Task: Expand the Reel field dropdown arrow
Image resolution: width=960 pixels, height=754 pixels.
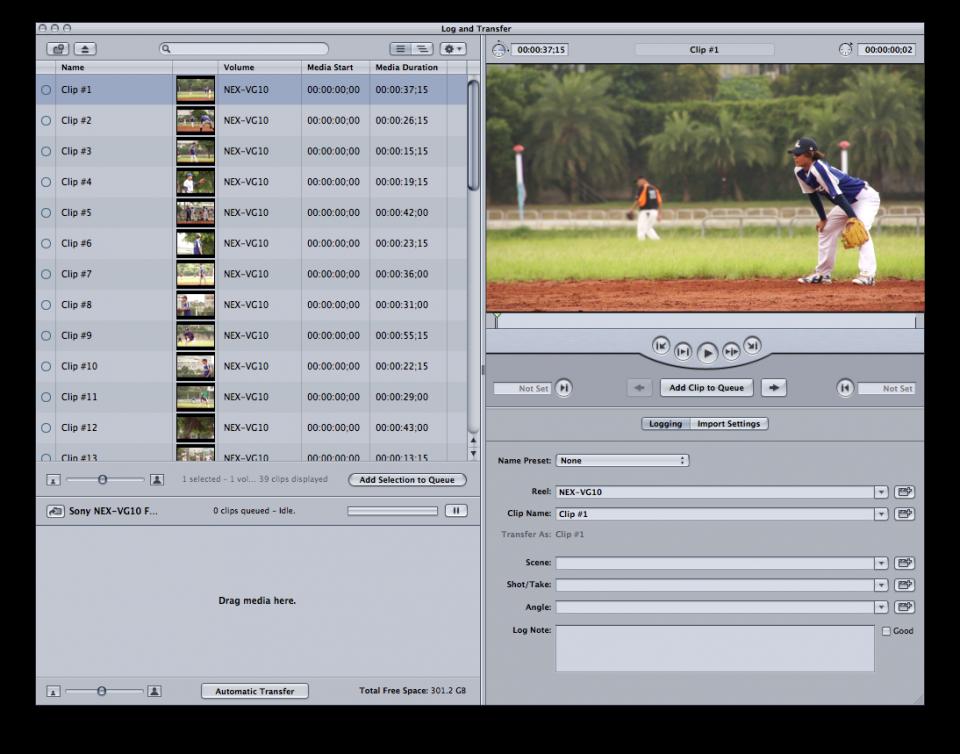Action: [x=881, y=492]
